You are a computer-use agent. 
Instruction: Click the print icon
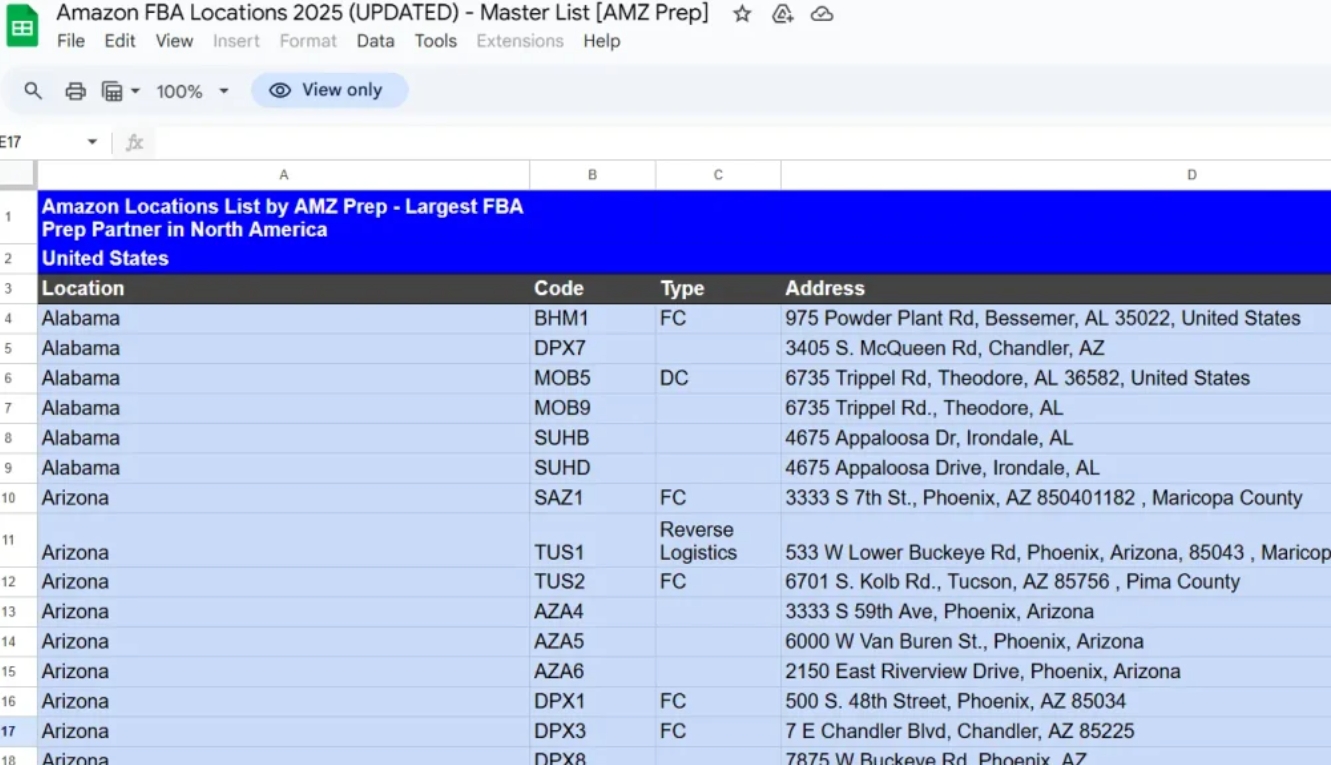coord(75,91)
